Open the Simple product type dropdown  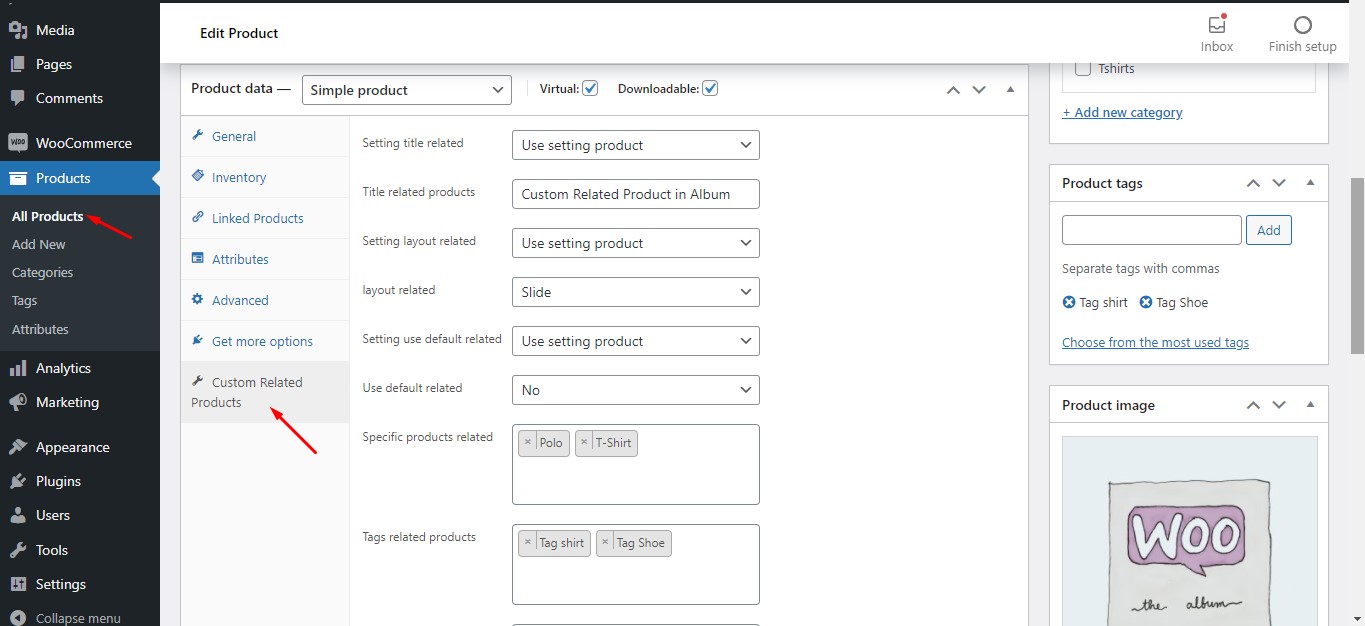click(406, 90)
